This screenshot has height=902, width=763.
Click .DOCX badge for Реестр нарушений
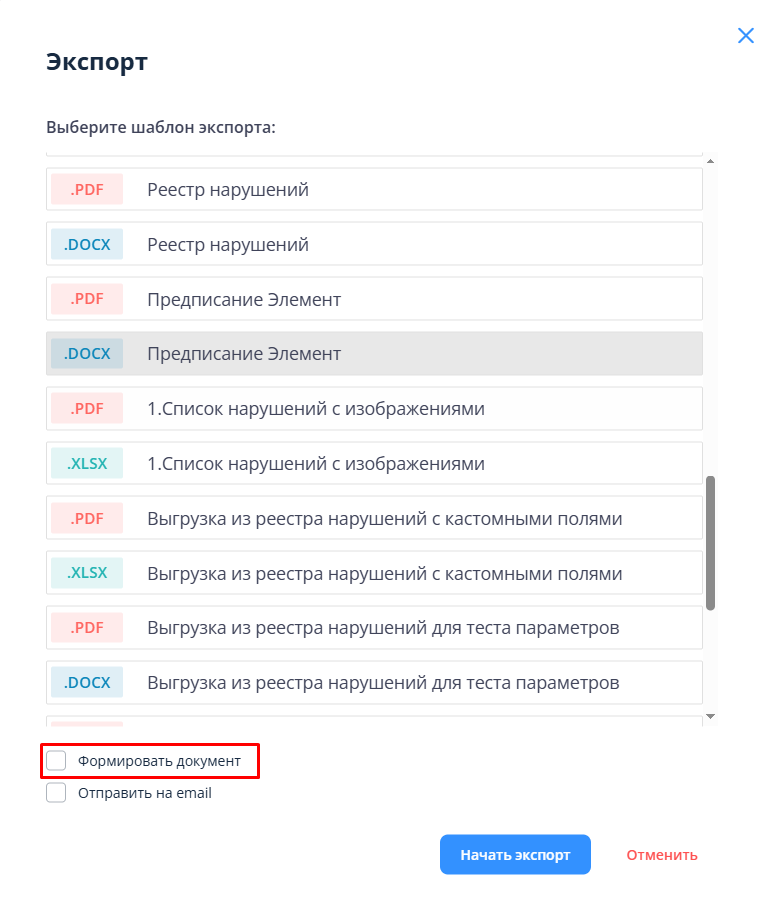click(87, 244)
